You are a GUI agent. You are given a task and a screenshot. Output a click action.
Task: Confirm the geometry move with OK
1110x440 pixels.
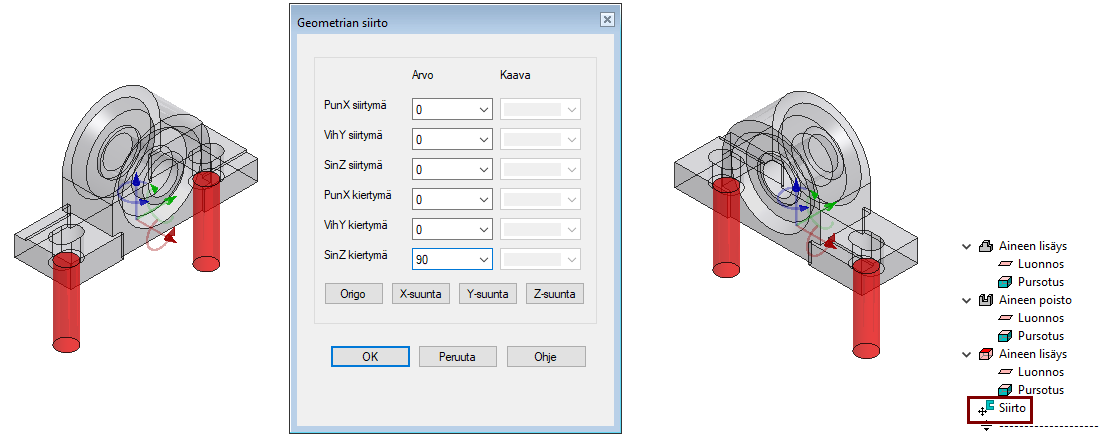(370, 356)
